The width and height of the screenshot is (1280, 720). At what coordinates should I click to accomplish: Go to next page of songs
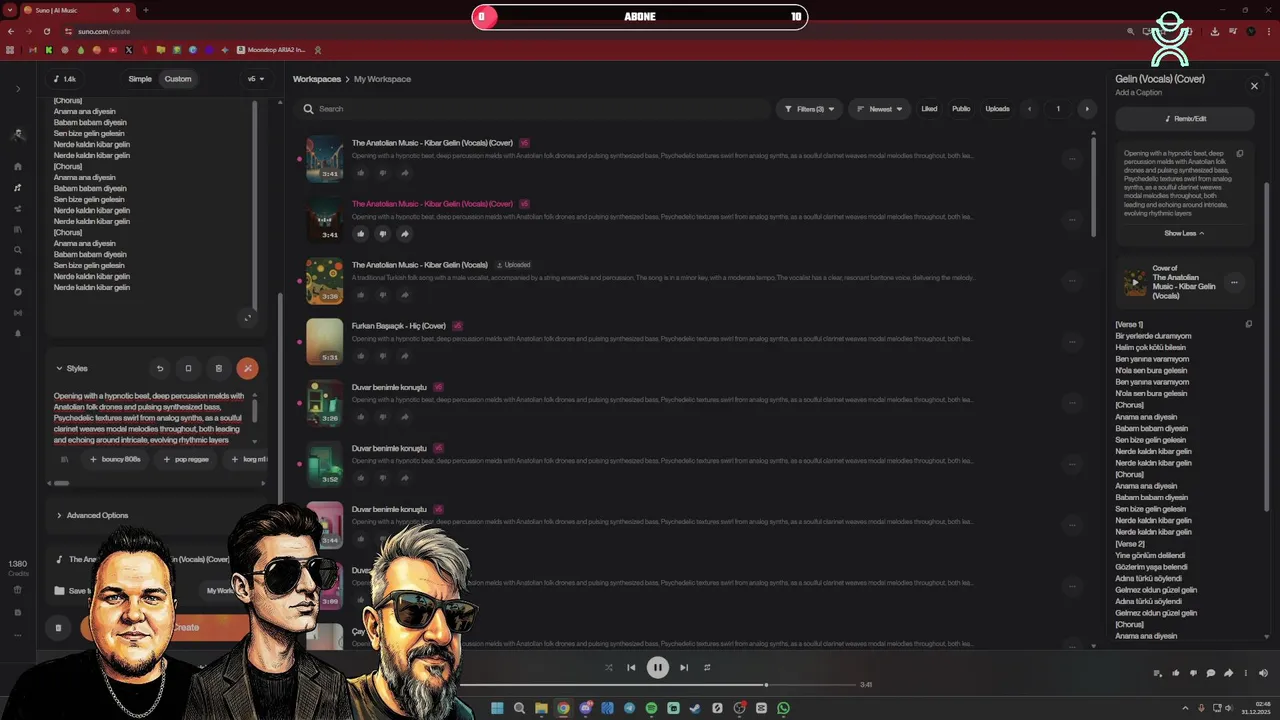1087,109
